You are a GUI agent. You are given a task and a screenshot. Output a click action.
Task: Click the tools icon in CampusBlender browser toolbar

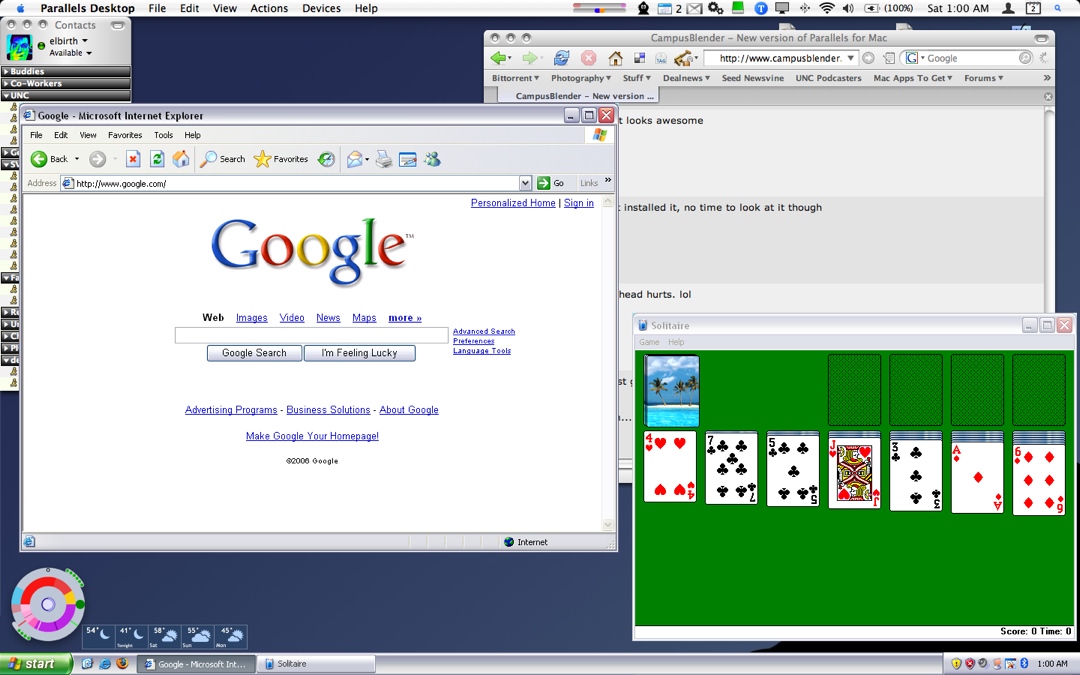pyautogui.click(x=684, y=58)
